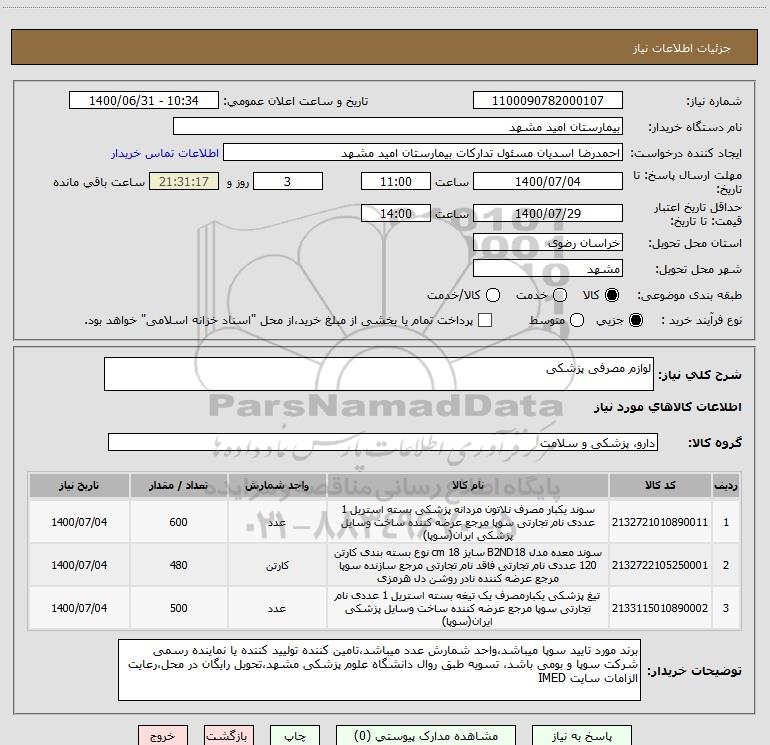
Task: Click the کد کالا column header
Action: tap(660, 486)
